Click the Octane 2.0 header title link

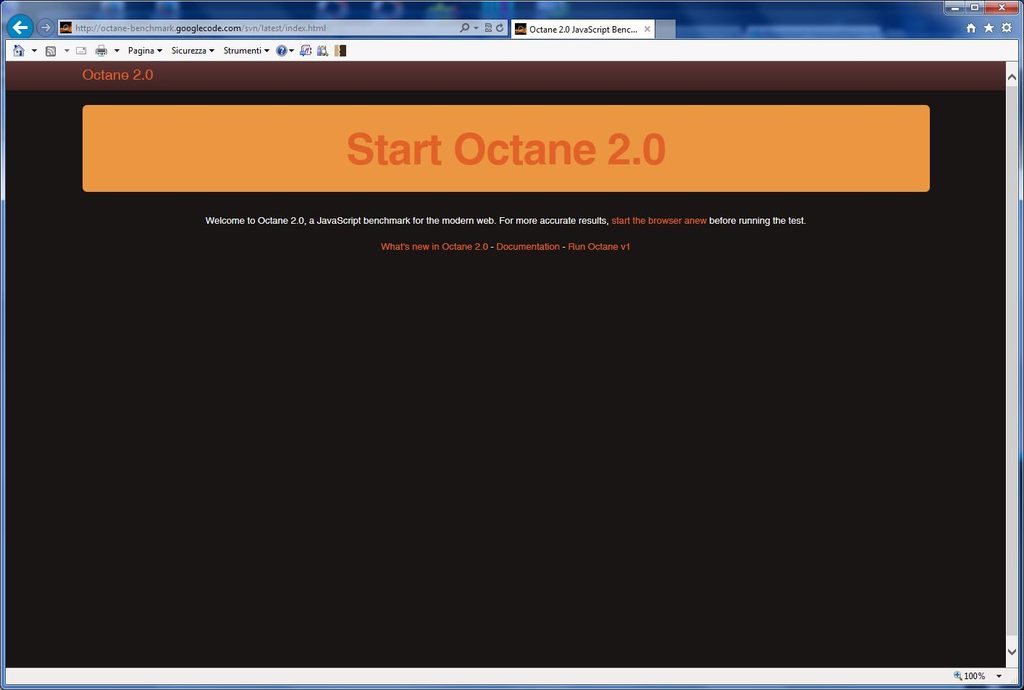point(118,75)
